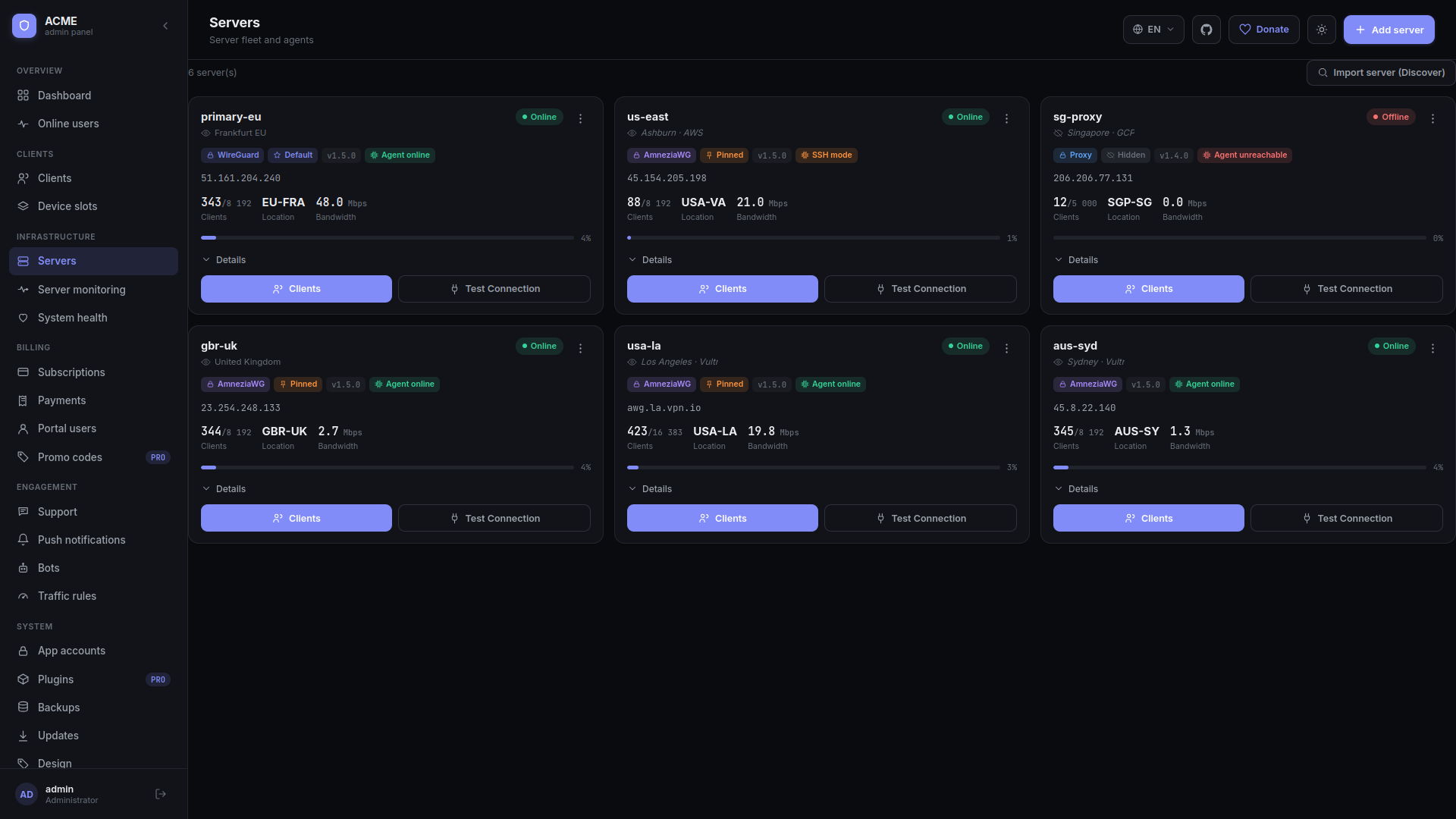The height and width of the screenshot is (819, 1456).
Task: Open Promo codes page
Action: click(93, 457)
